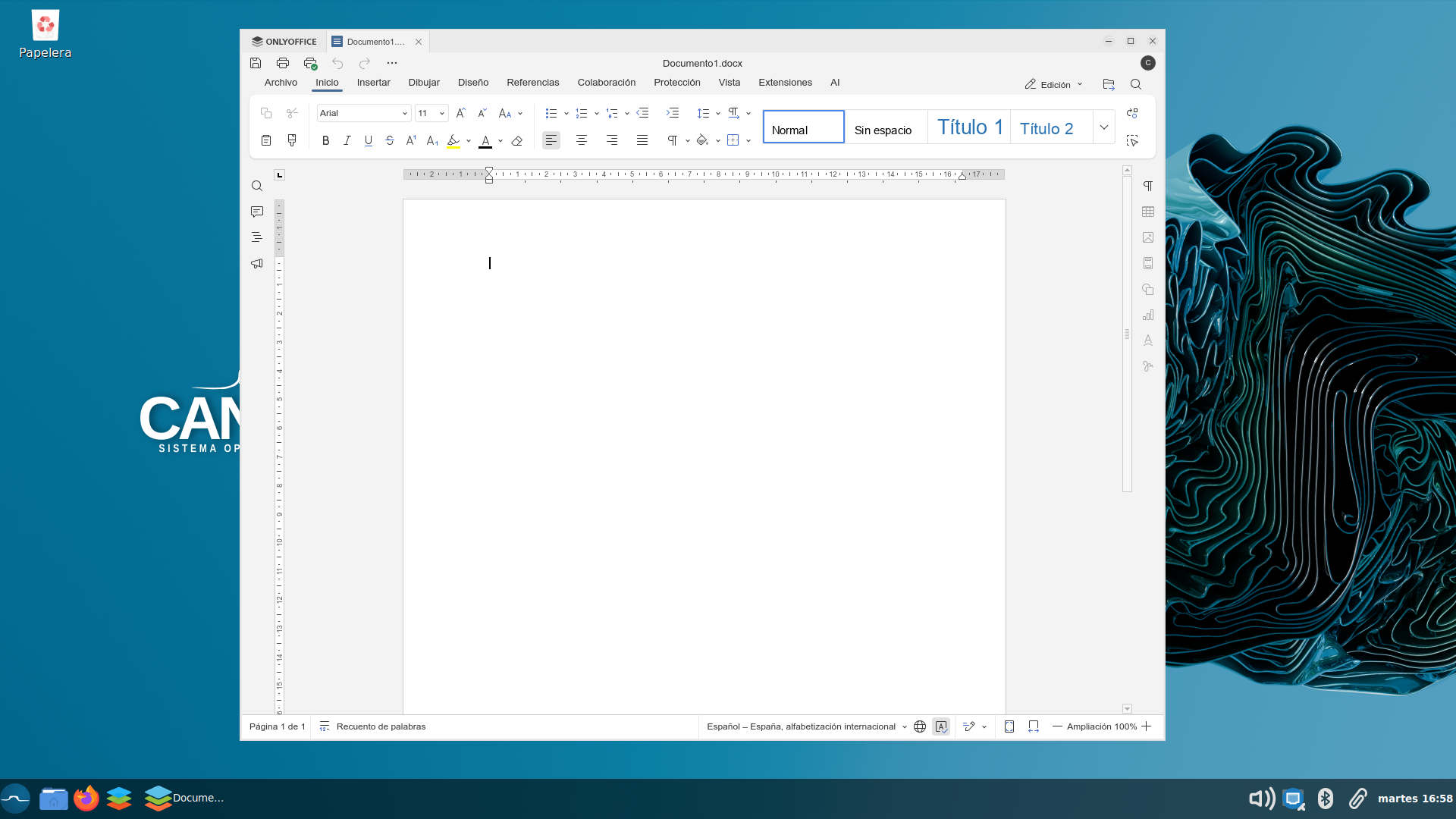Toggle the spell checking status bar button
1456x819 pixels.
click(x=941, y=726)
